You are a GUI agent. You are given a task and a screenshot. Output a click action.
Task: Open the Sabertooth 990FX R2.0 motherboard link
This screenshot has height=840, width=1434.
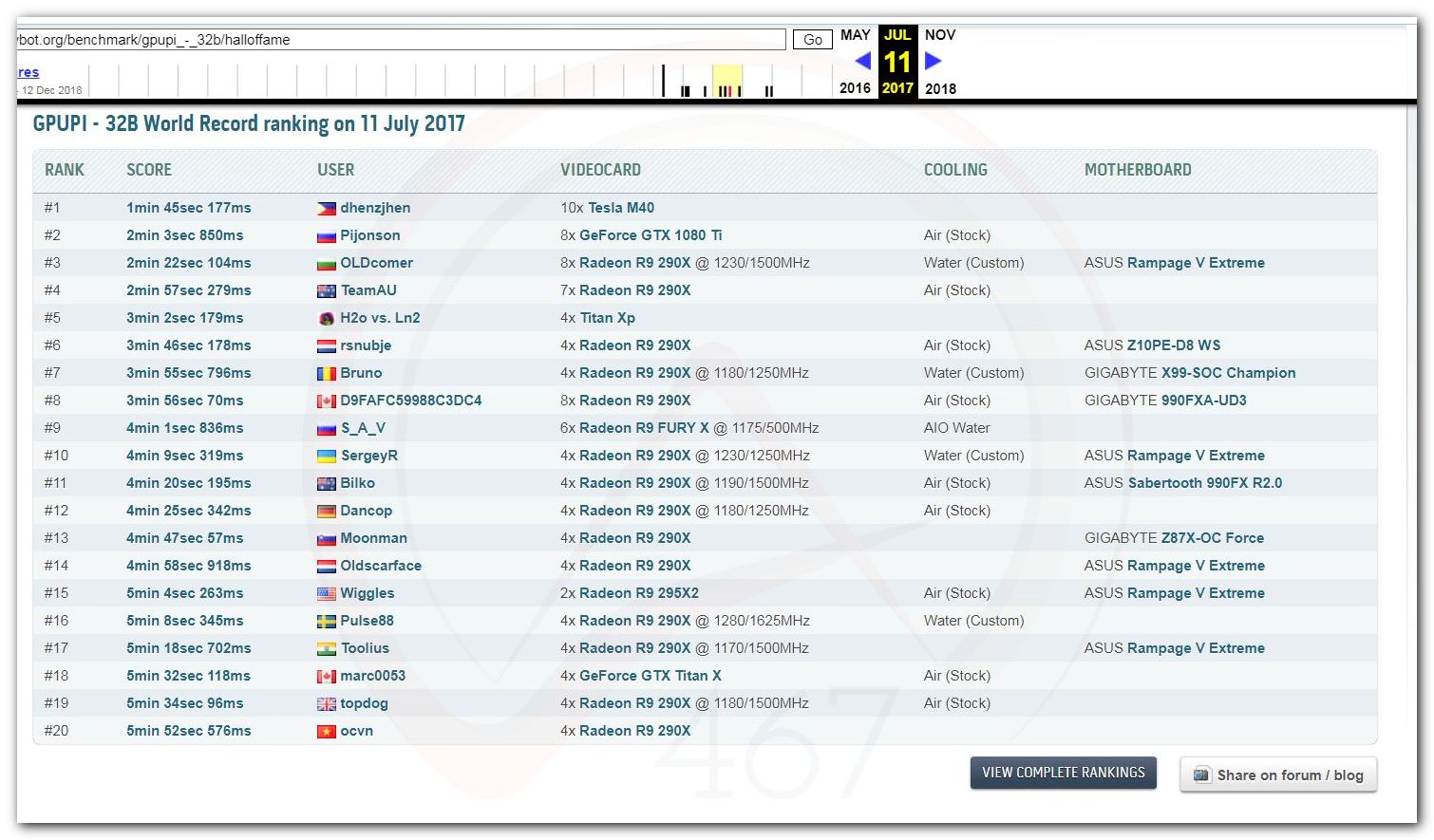(x=1205, y=483)
